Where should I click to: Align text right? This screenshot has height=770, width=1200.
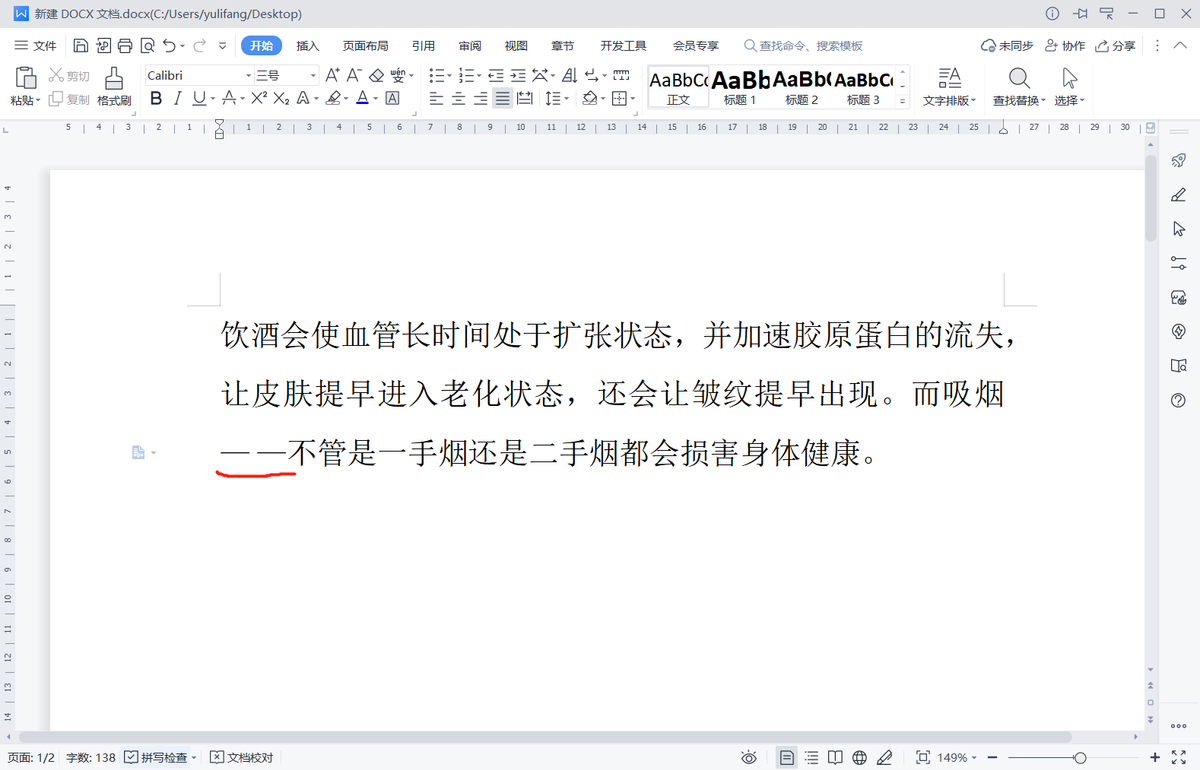pos(480,98)
